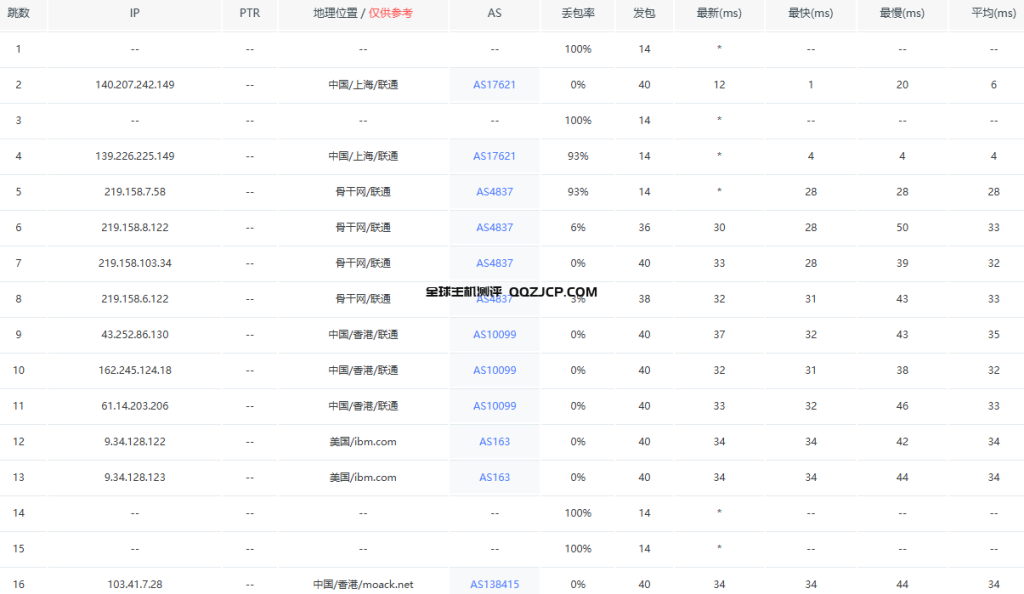1024x594 pixels.
Task: Sort by the 最快(ms) column header
Action: pyautogui.click(x=811, y=14)
